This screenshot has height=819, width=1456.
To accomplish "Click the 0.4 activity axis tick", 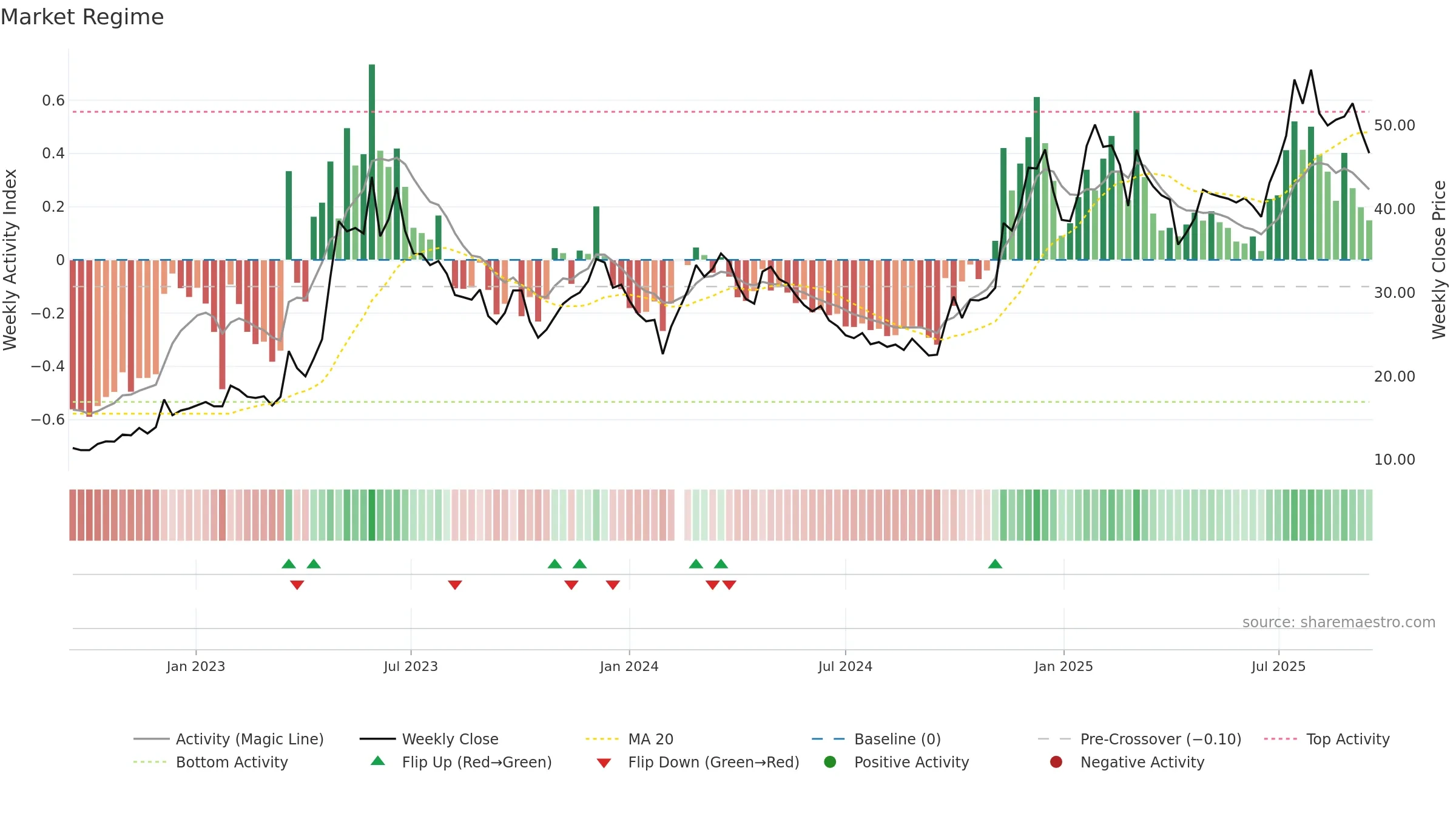I will [53, 153].
